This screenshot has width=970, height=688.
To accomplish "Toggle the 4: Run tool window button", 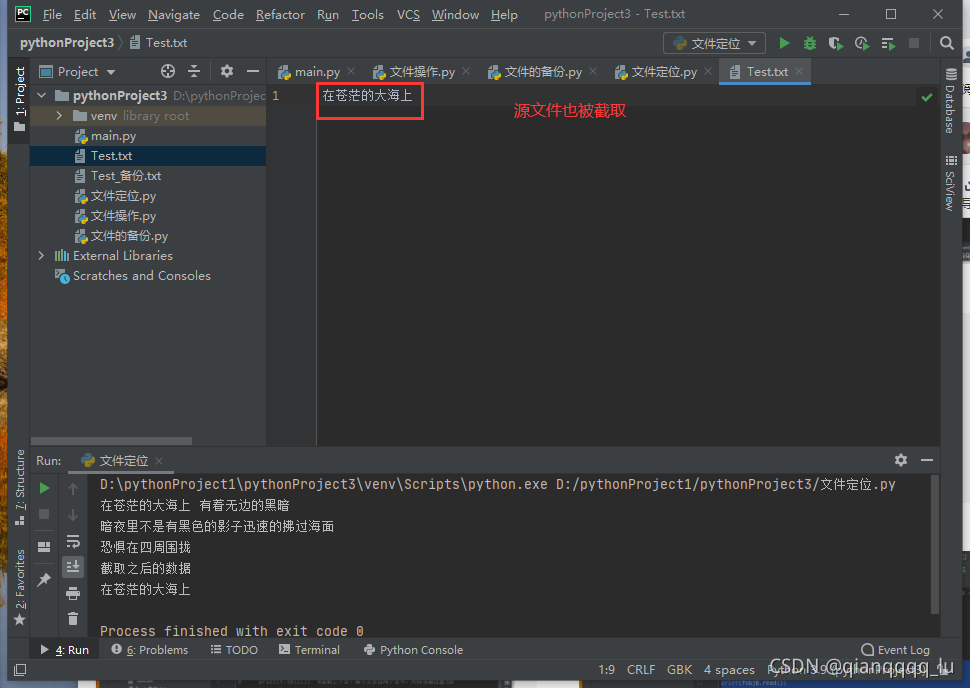I will point(64,650).
